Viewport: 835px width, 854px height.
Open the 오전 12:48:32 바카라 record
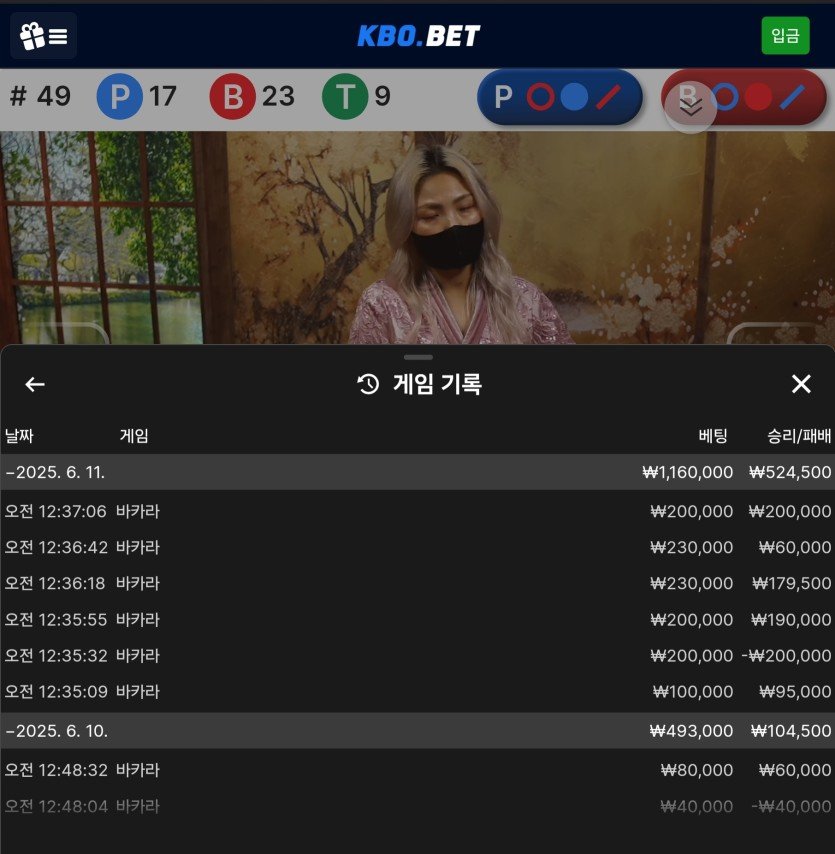(x=417, y=770)
